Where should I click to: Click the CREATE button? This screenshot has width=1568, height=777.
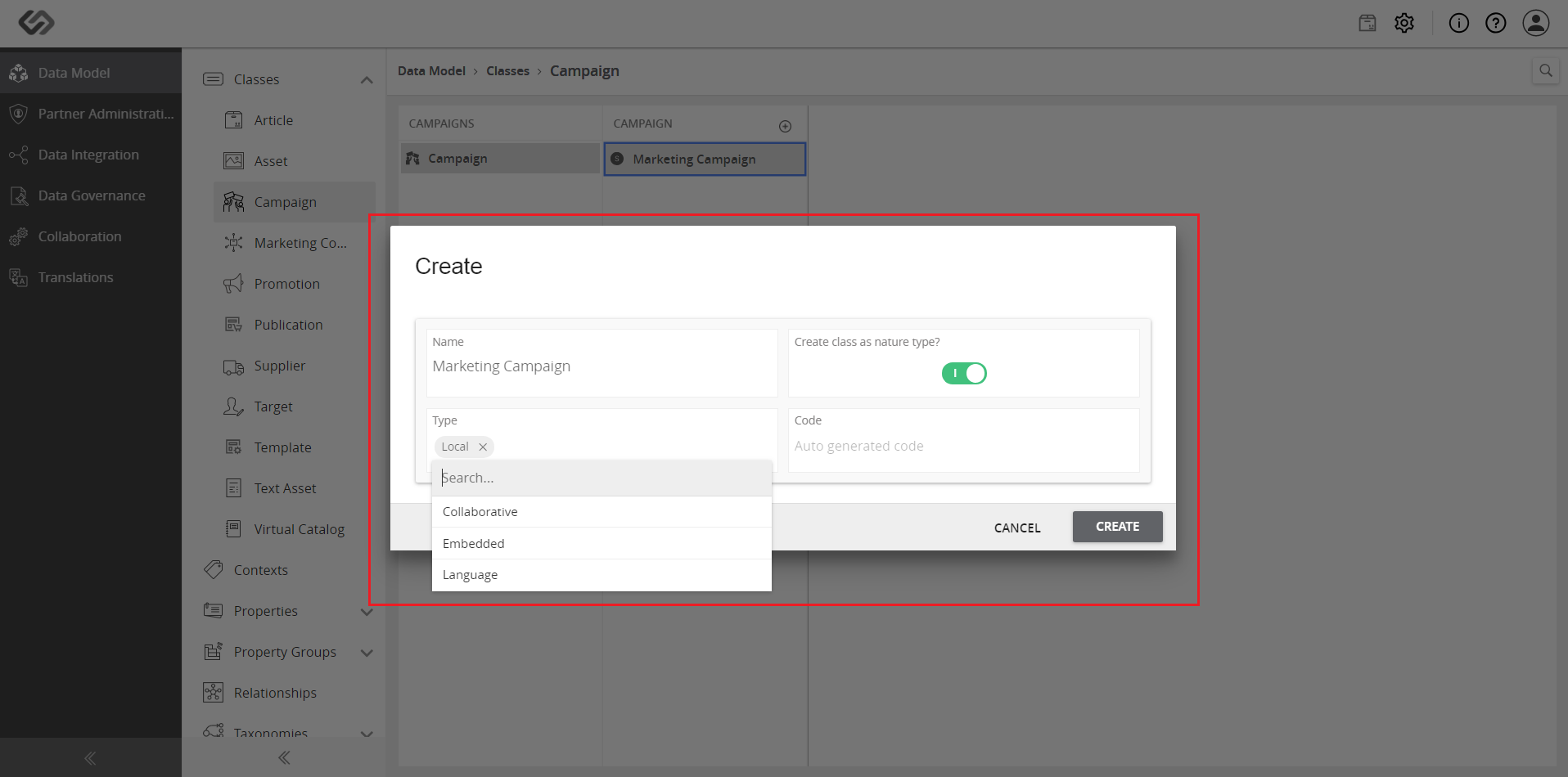pyautogui.click(x=1117, y=527)
